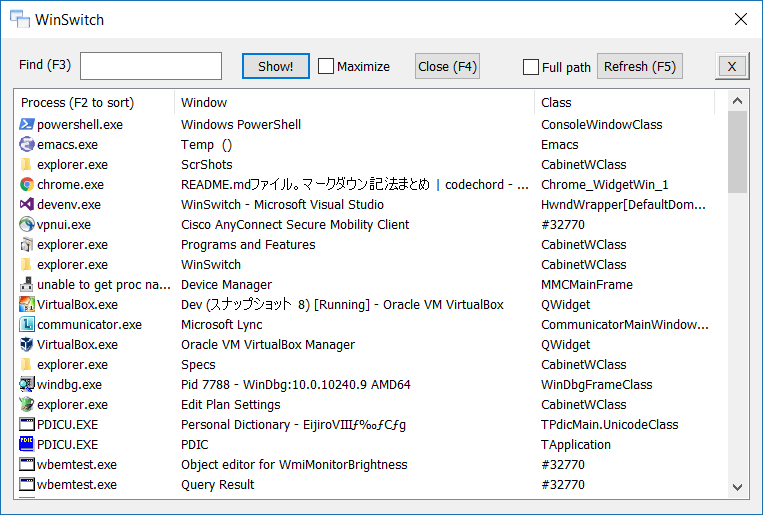The height and width of the screenshot is (515, 763).
Task: Select the 'Programs and Features' entry
Action: 248,244
